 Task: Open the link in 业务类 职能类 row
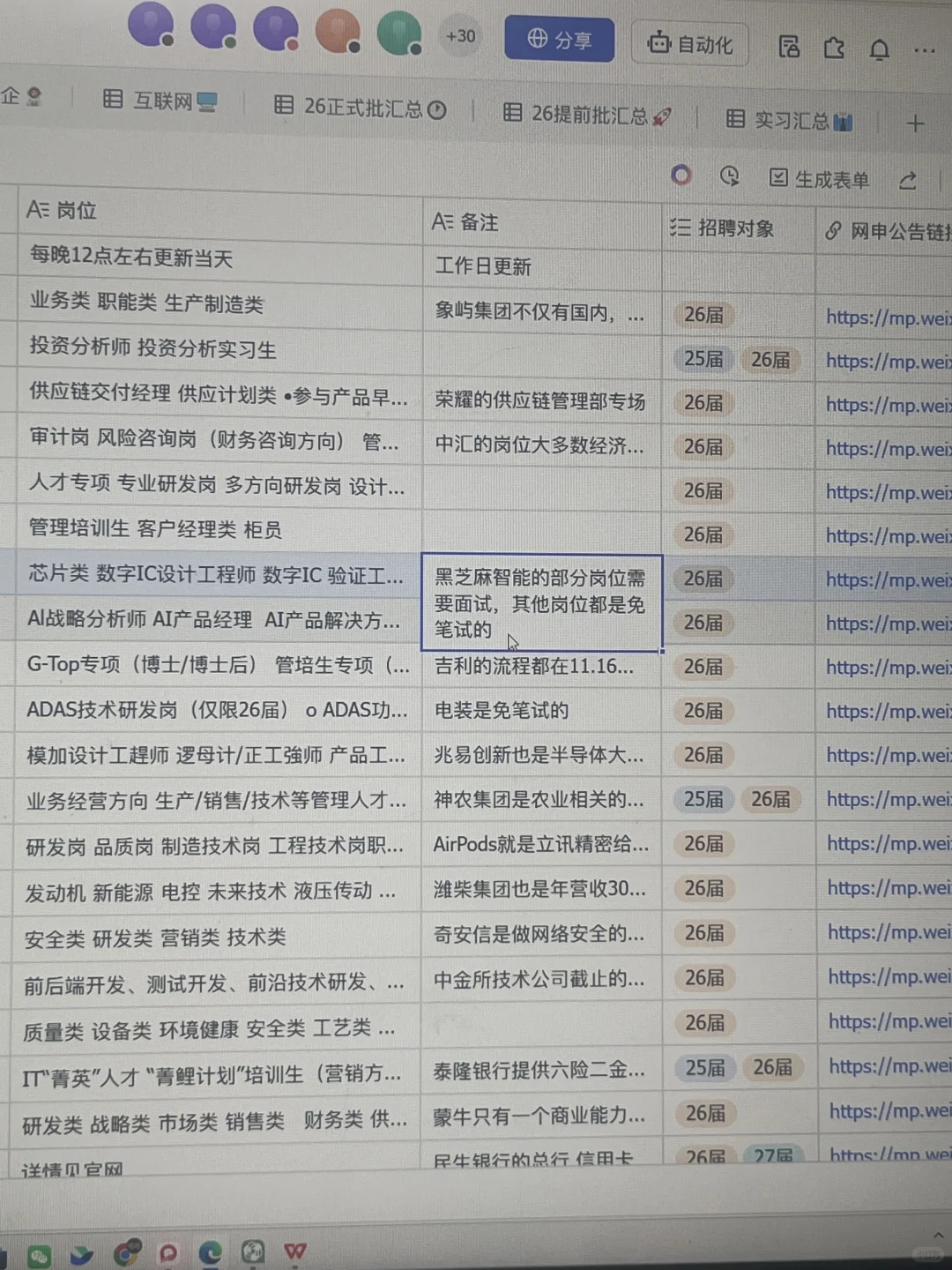click(x=888, y=317)
